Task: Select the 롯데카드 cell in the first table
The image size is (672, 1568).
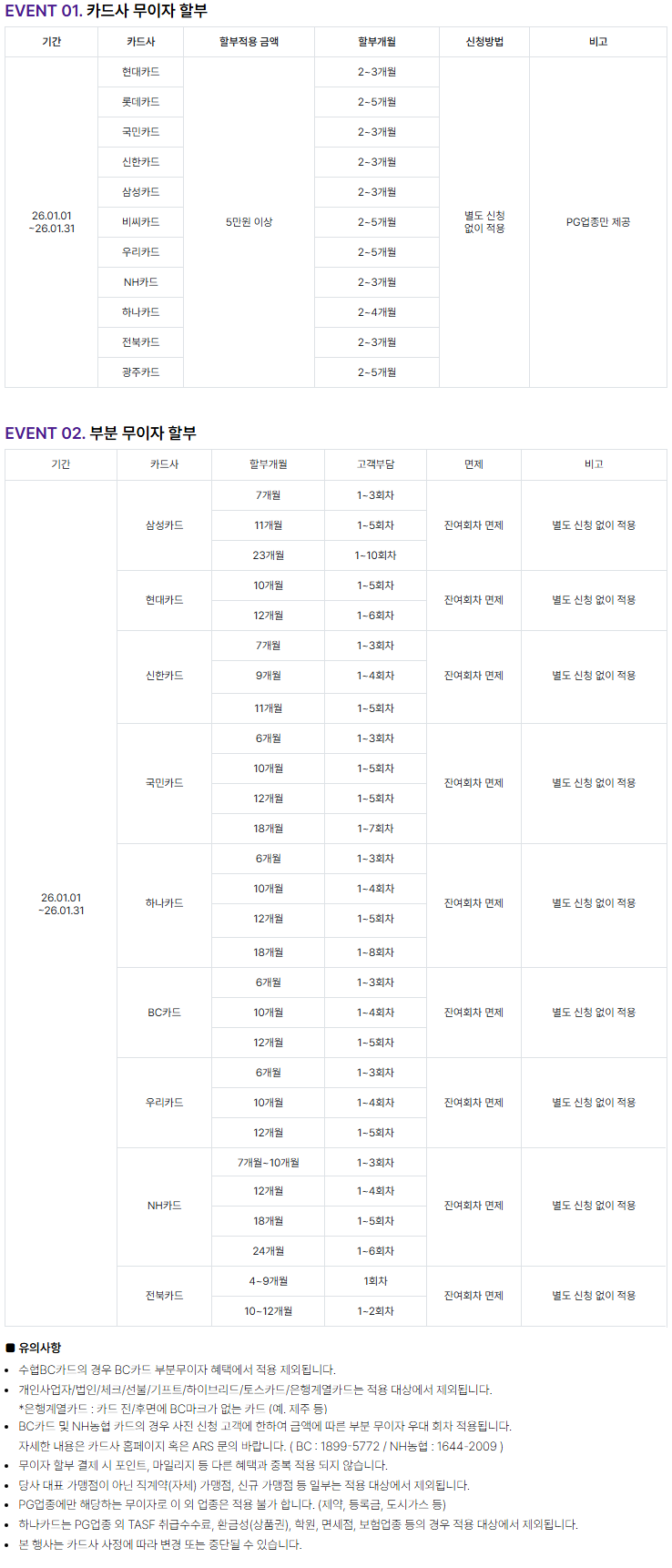Action: (140, 102)
